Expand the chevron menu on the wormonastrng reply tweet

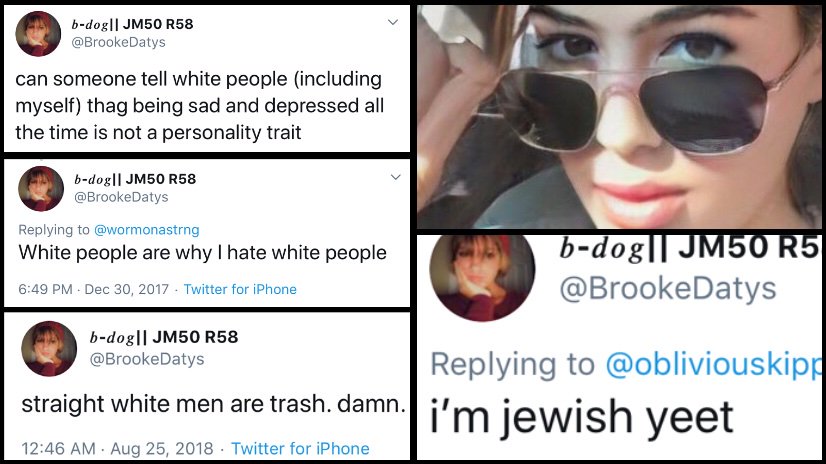pos(396,177)
